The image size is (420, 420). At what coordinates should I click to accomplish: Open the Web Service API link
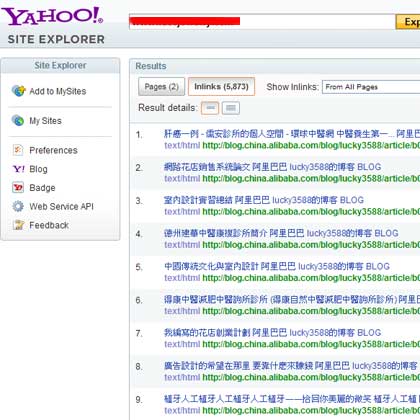point(61,207)
